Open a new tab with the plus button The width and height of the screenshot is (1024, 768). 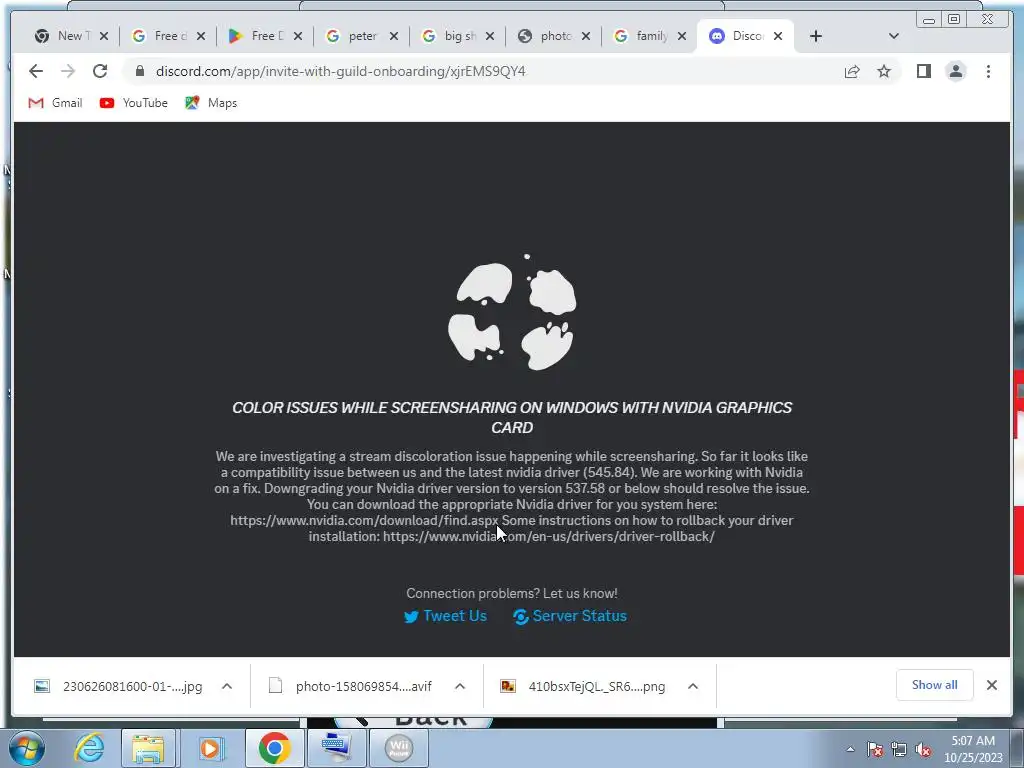click(x=816, y=36)
